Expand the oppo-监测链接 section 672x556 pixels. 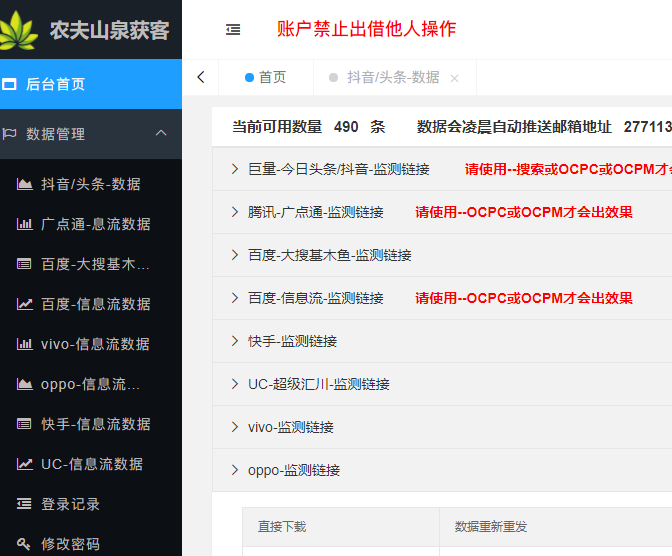tap(293, 470)
